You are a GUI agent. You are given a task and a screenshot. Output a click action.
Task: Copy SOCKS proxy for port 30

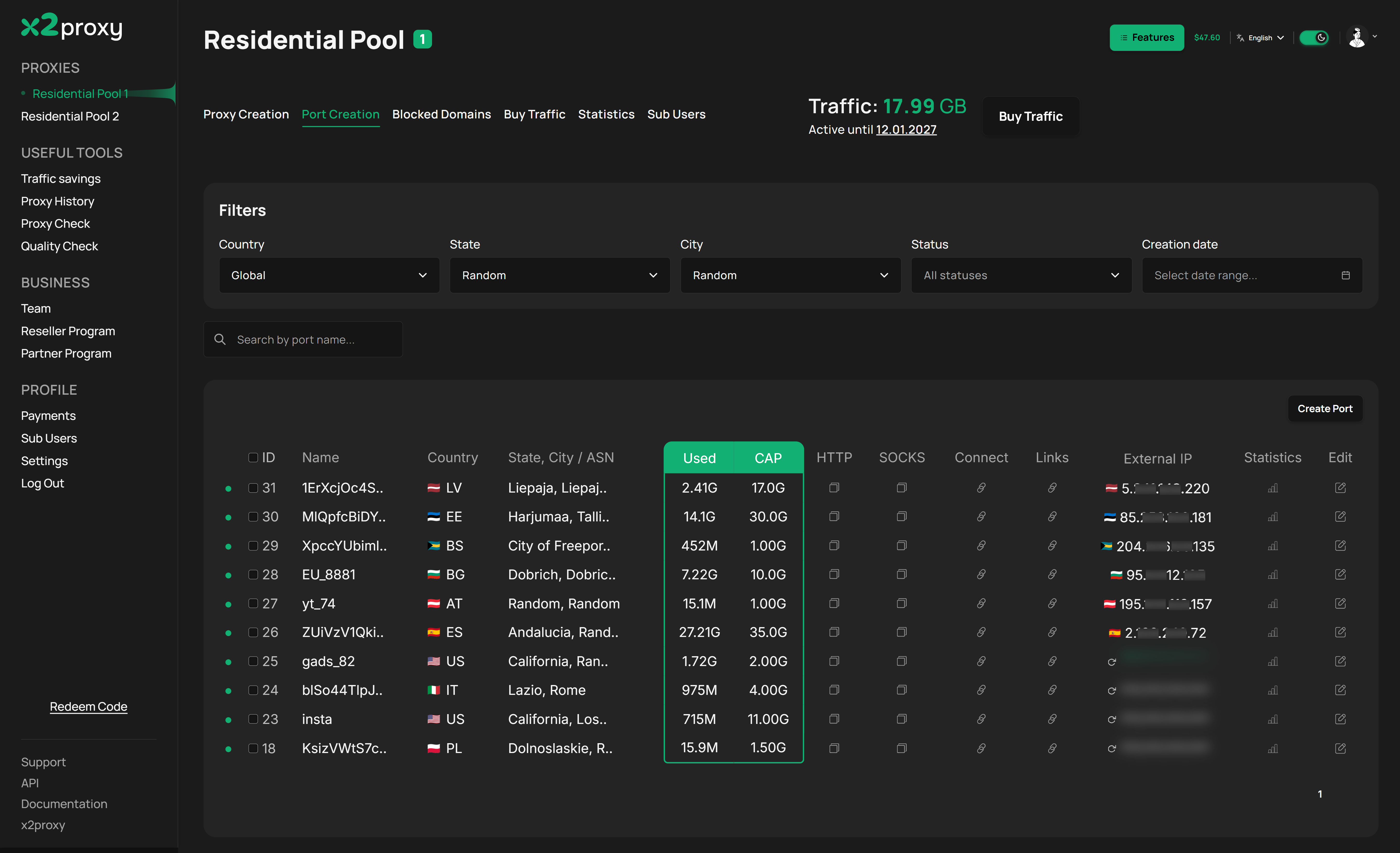(902, 516)
